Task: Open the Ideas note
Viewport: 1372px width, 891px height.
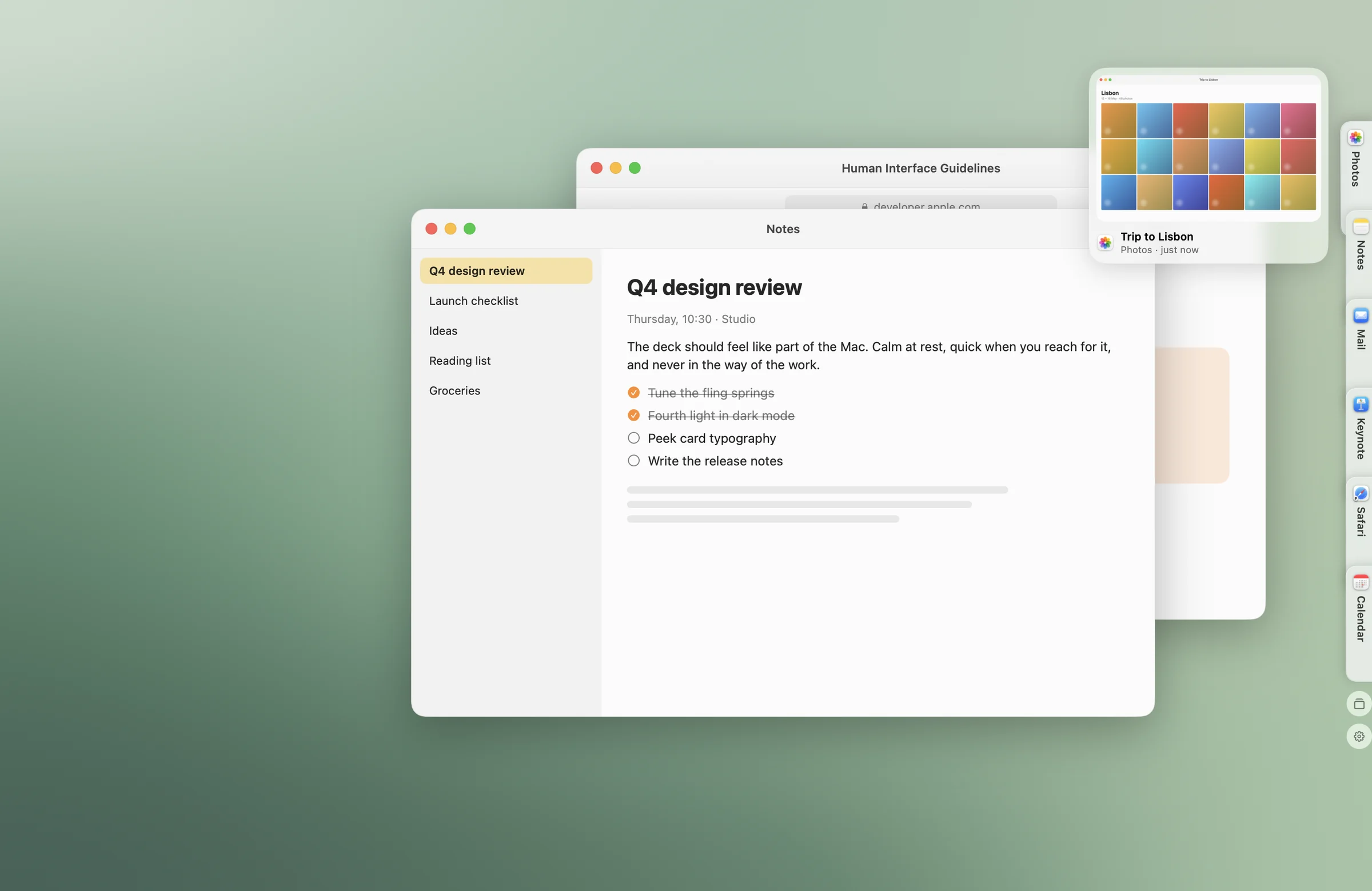Action: (505, 331)
